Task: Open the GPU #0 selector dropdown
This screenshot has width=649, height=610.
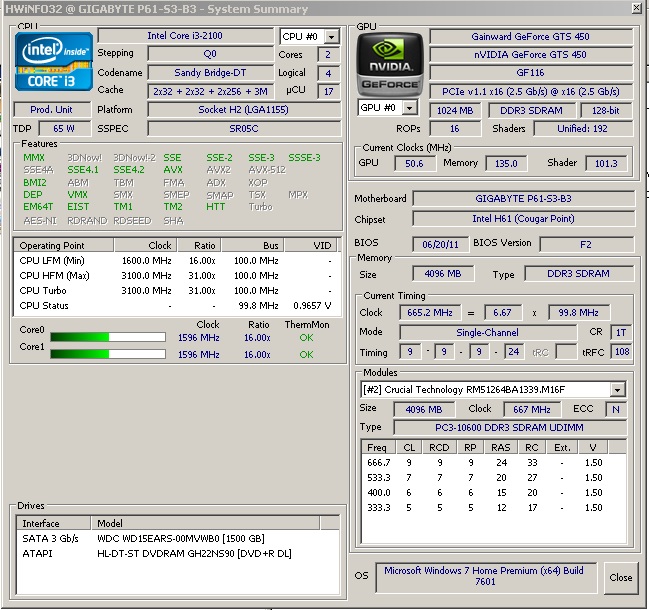Action: click(x=410, y=108)
